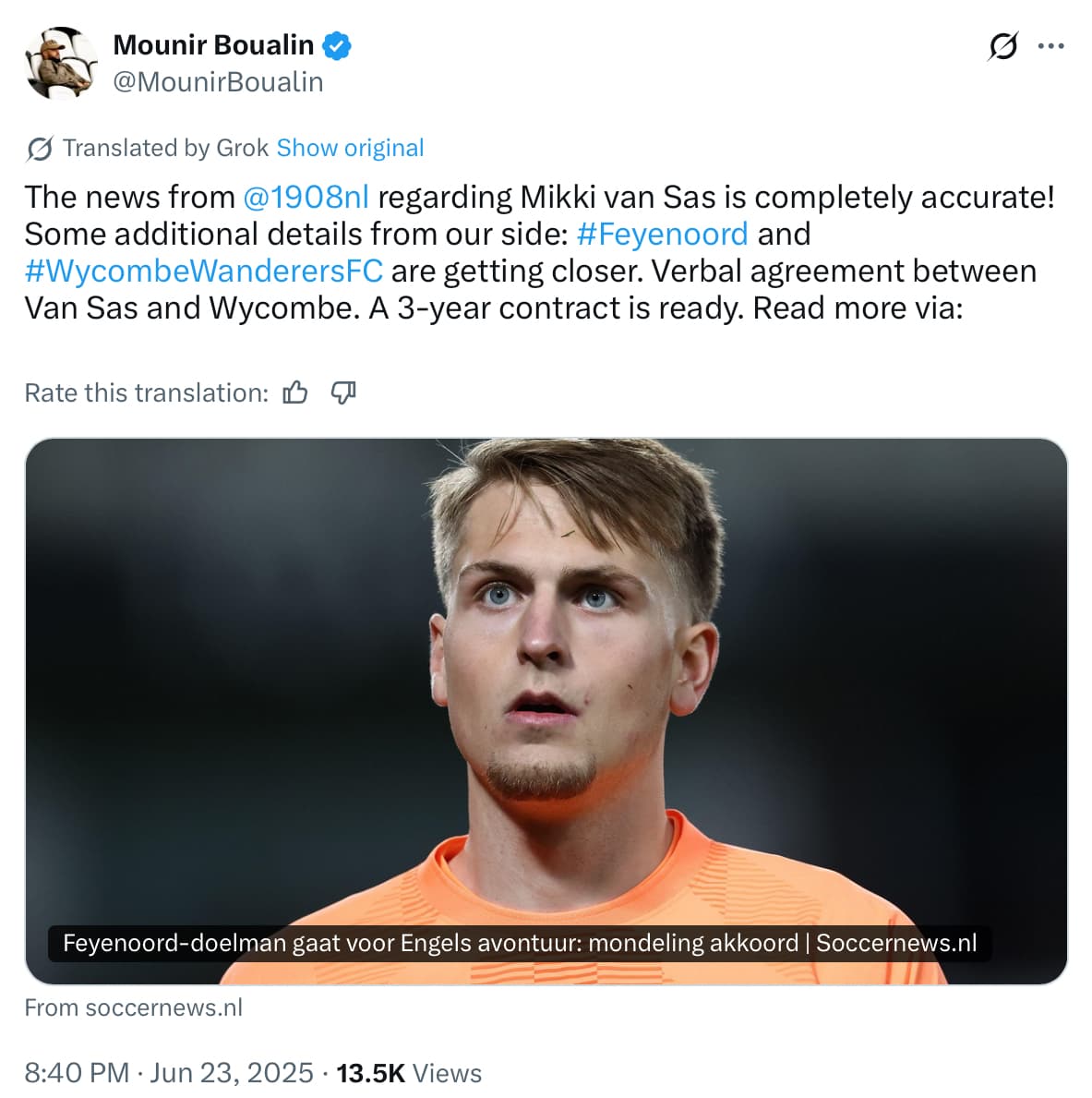
Task: Click Mounir Boualin's profile avatar
Action: (61, 63)
